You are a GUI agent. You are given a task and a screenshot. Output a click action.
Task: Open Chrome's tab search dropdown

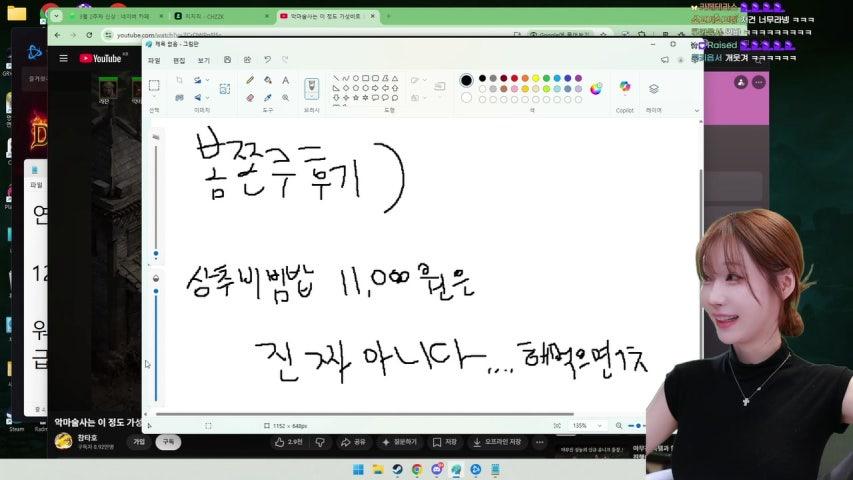click(56, 16)
